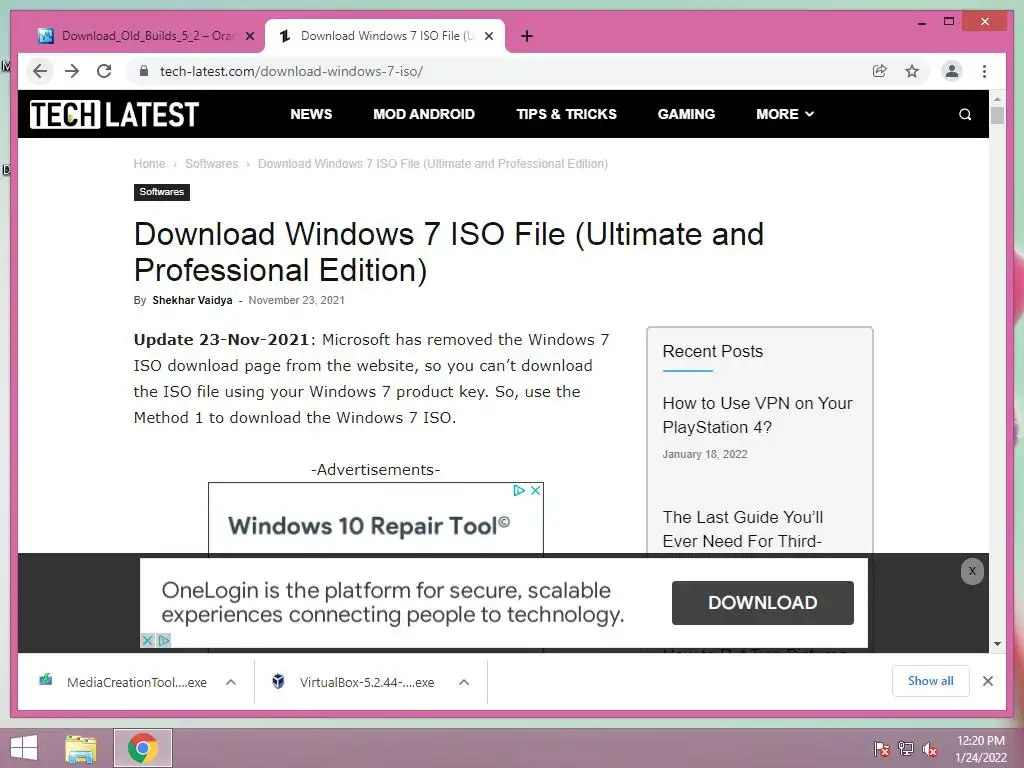Select Download Windows 7 ISO File tab
Screen dimensions: 1024x768
click(385, 36)
